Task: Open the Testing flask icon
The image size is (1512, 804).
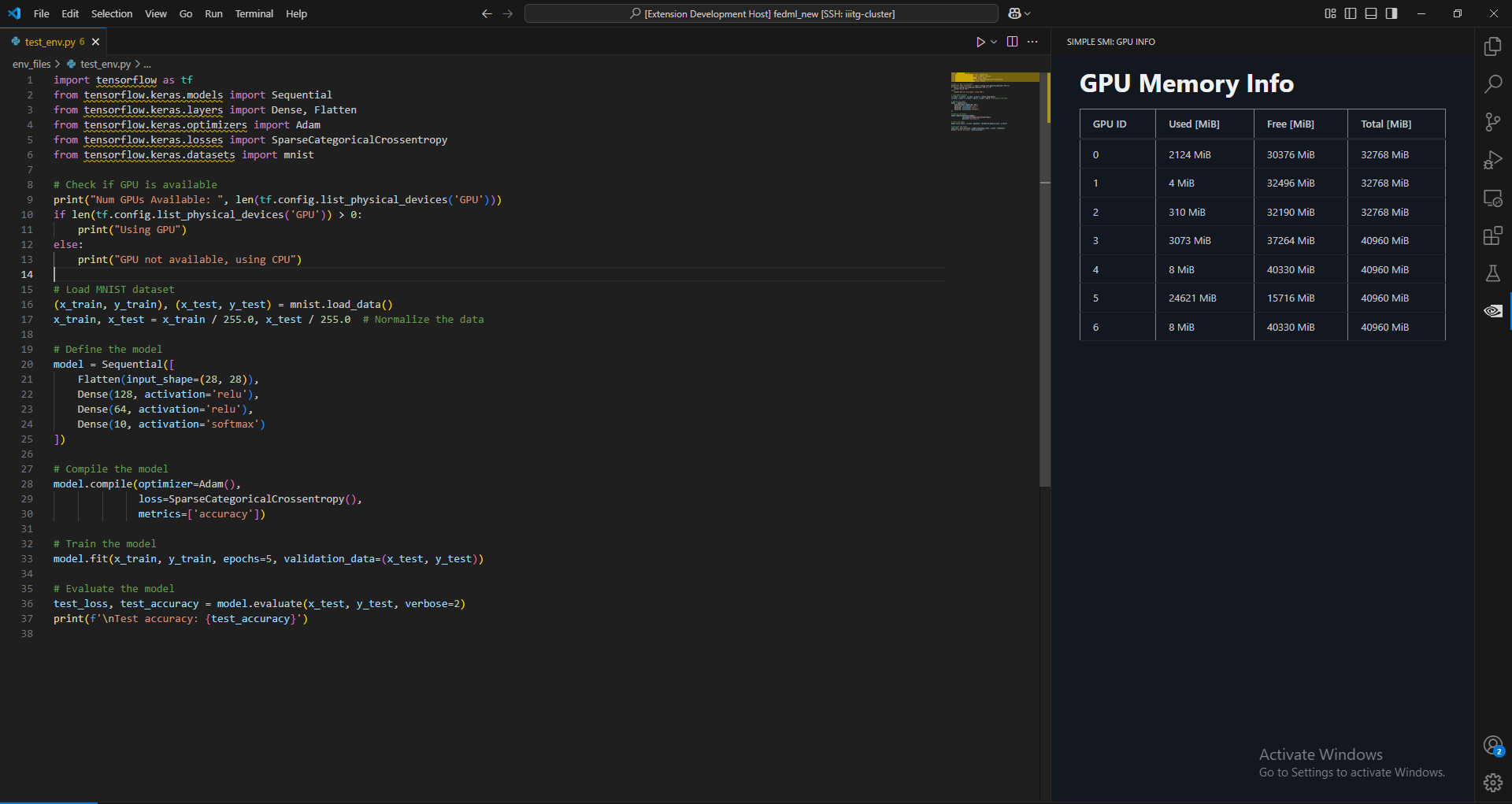Action: 1492,273
